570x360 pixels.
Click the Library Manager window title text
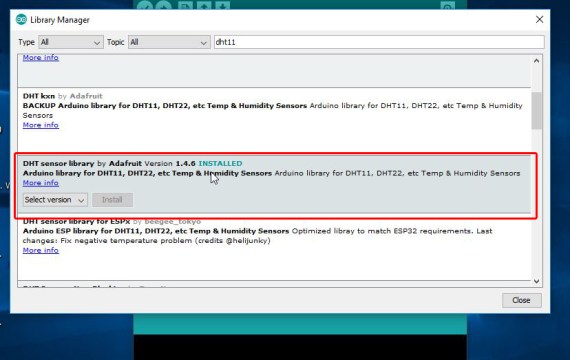[x=60, y=20]
